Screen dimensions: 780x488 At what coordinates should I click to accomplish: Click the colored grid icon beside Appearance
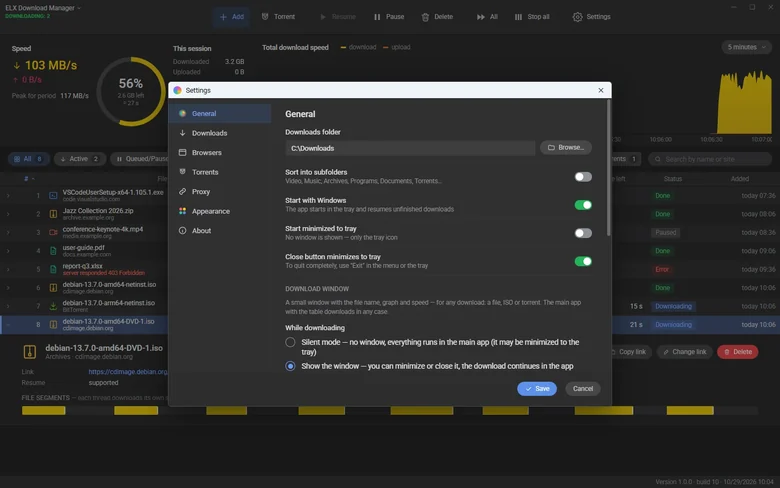(183, 211)
